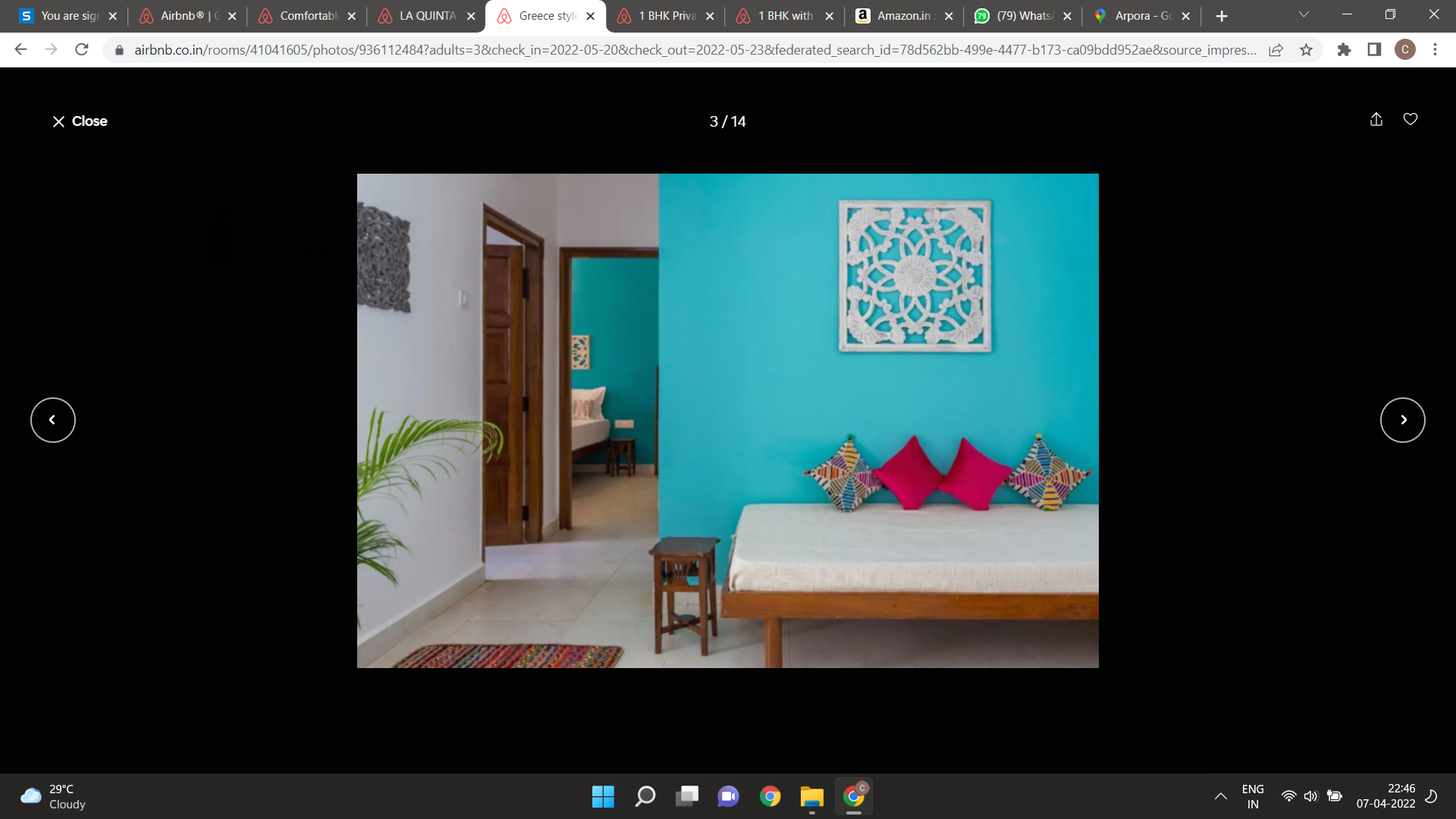Open volume control in system tray
Viewport: 1456px width, 819px height.
click(1310, 796)
